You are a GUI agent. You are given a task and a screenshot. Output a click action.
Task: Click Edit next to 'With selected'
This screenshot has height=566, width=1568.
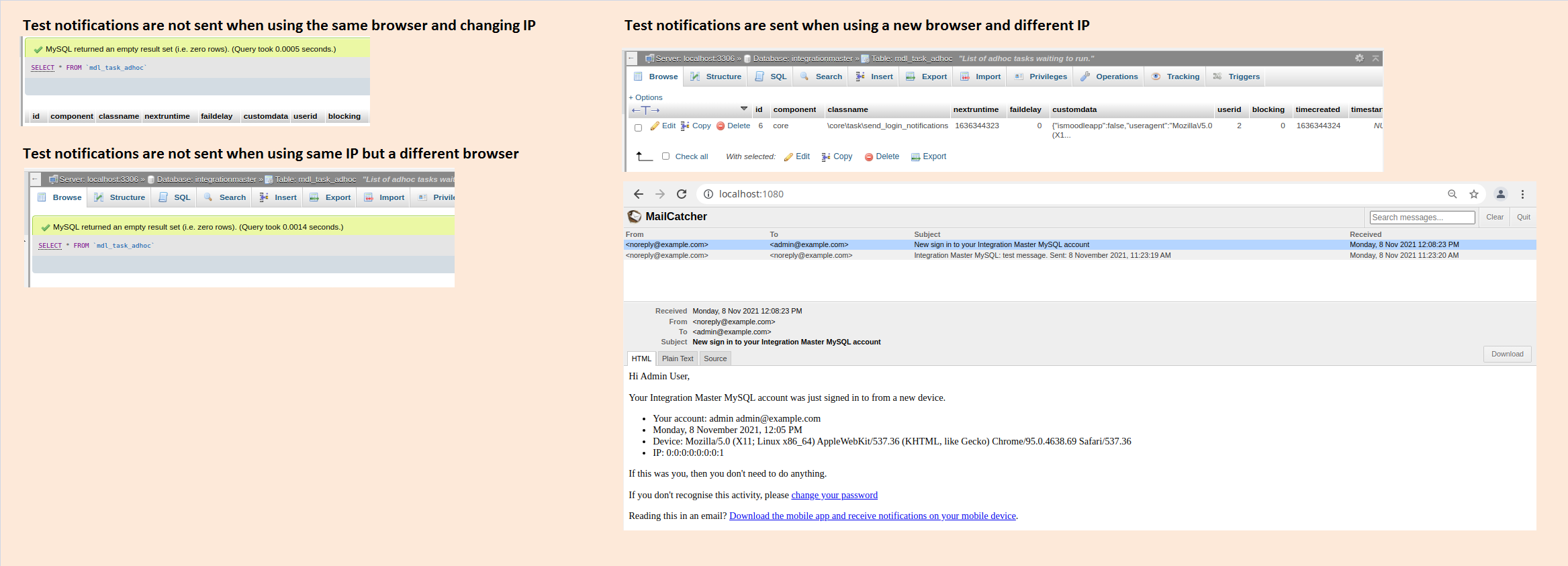tap(797, 156)
